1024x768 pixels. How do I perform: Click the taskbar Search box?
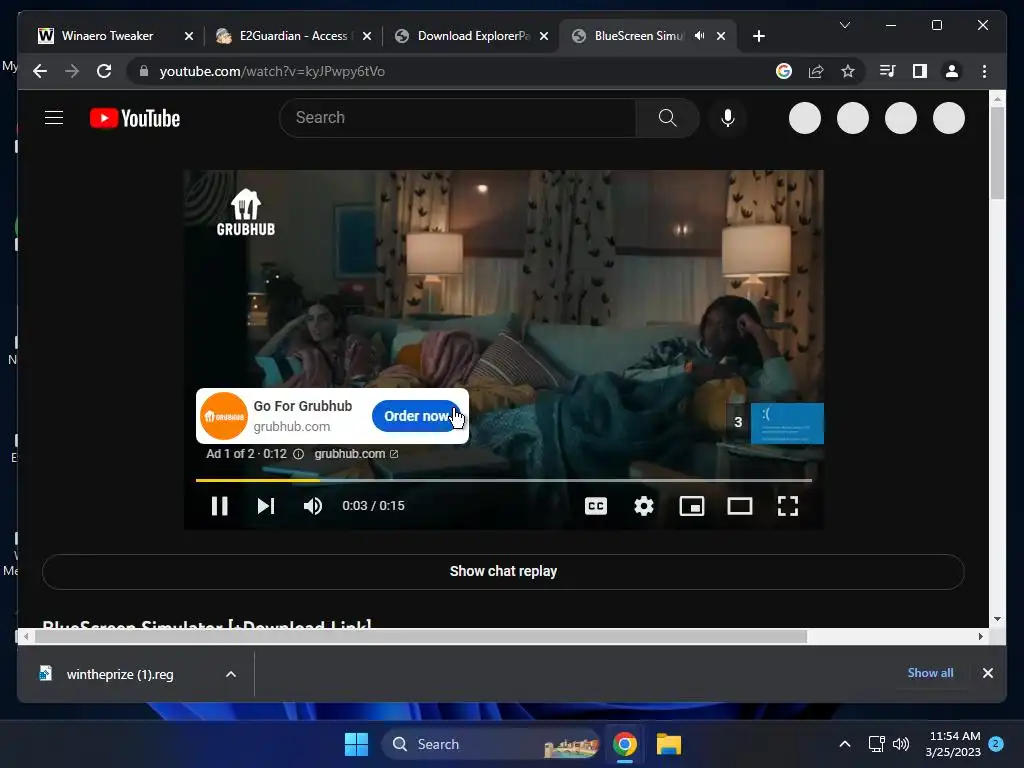coord(491,744)
